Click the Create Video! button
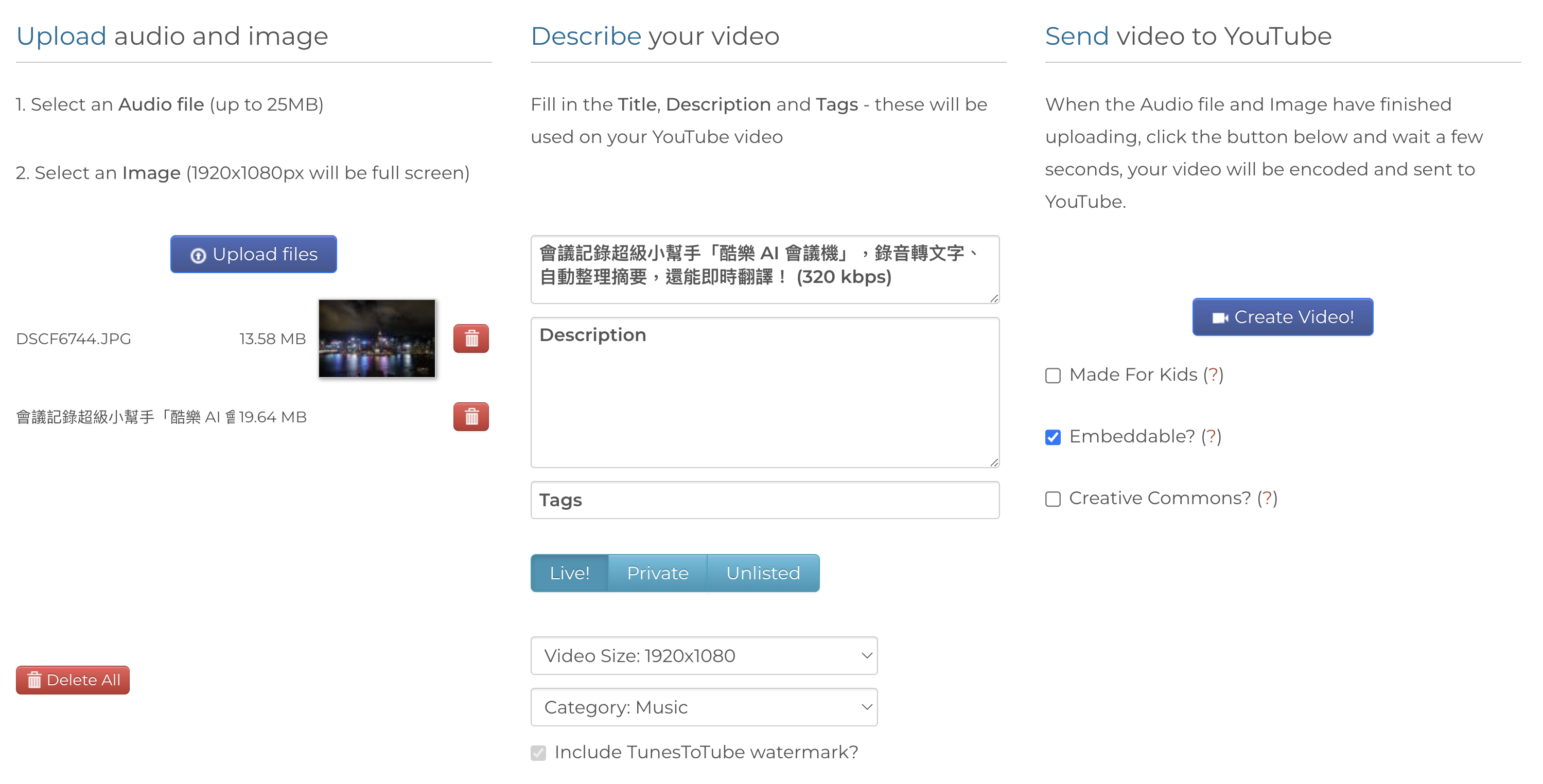The image size is (1543, 784). coord(1283,317)
